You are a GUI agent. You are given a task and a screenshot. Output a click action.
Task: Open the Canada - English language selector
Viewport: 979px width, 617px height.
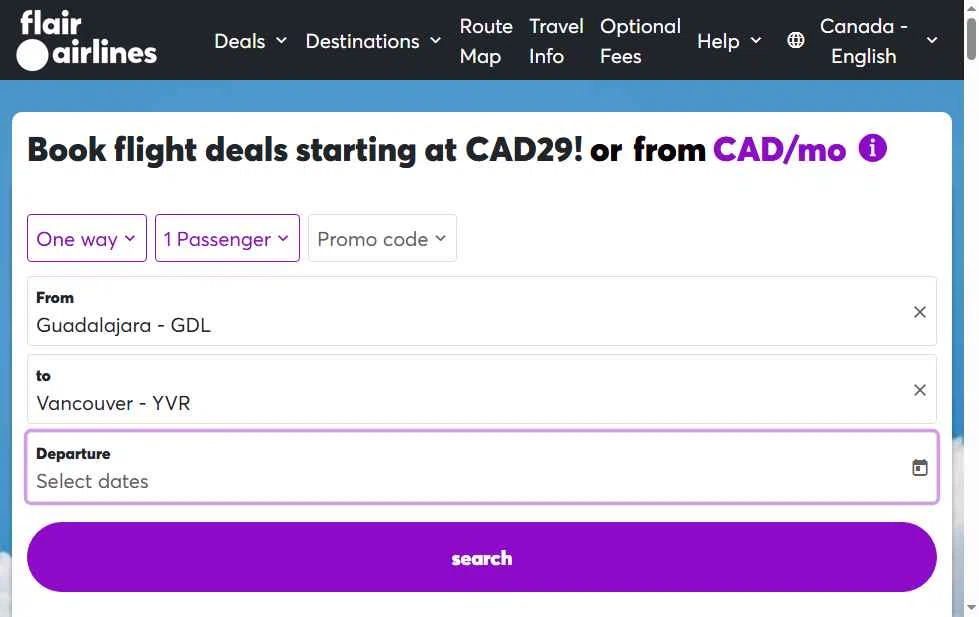(x=878, y=41)
